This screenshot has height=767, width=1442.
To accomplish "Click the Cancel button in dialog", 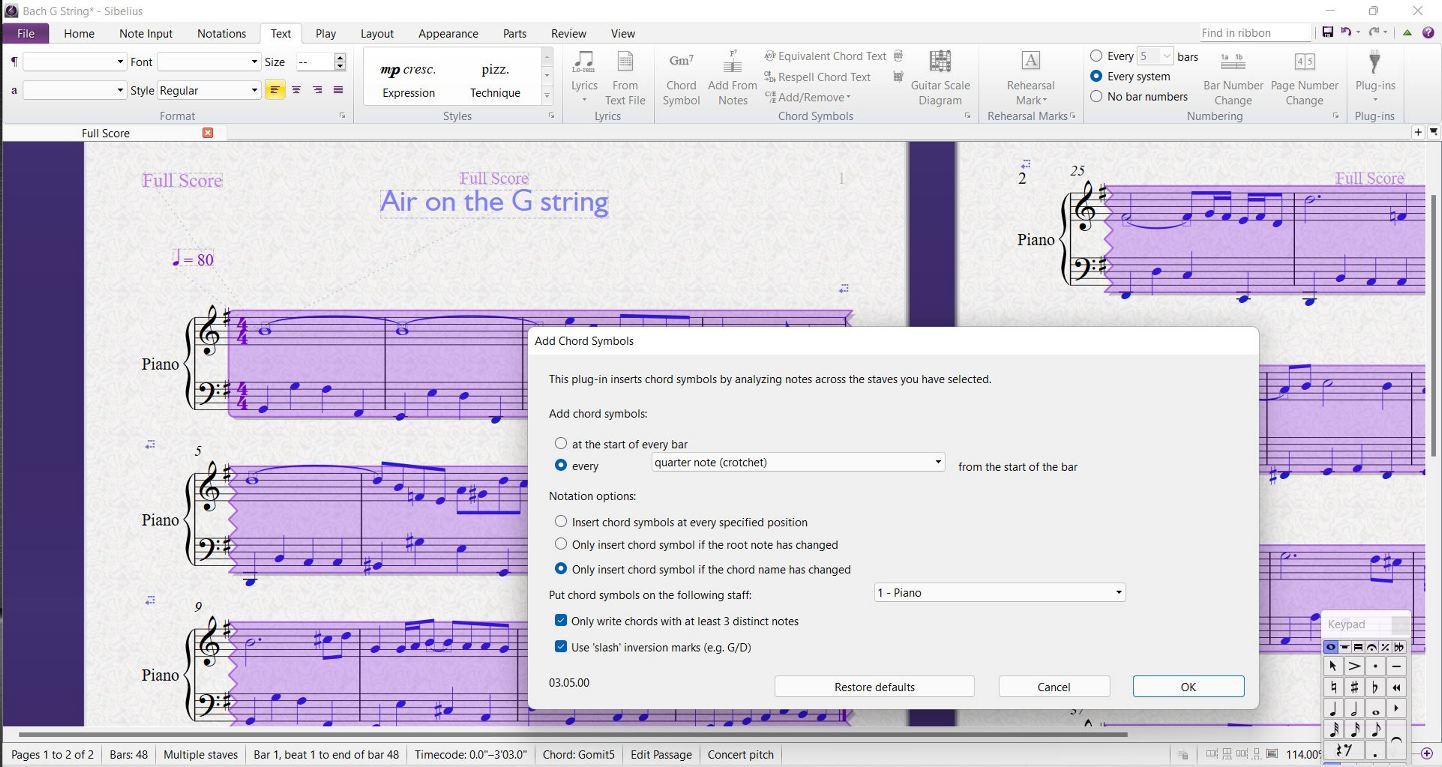I will 1054,687.
